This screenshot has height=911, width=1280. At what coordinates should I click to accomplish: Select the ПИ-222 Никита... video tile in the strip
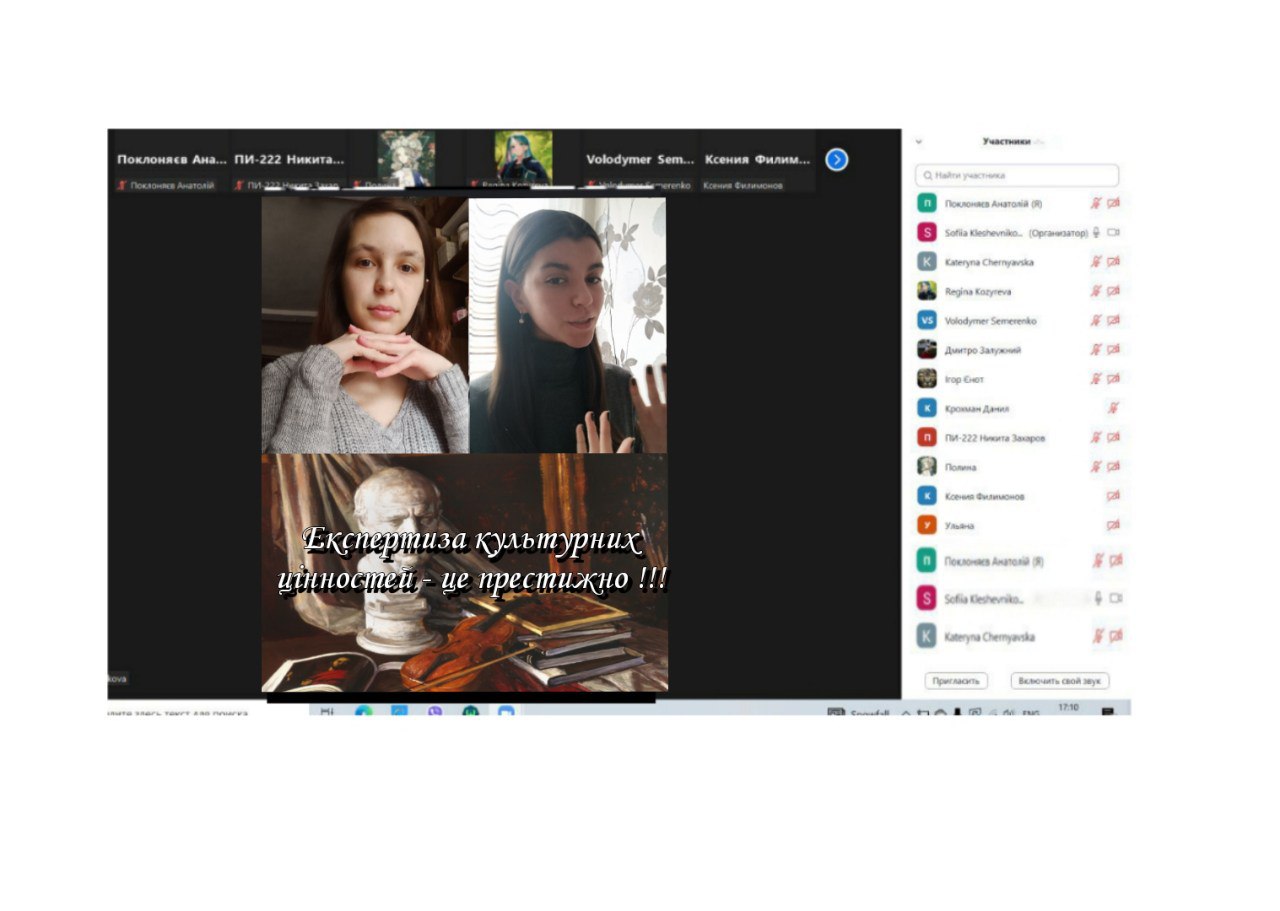[288, 160]
